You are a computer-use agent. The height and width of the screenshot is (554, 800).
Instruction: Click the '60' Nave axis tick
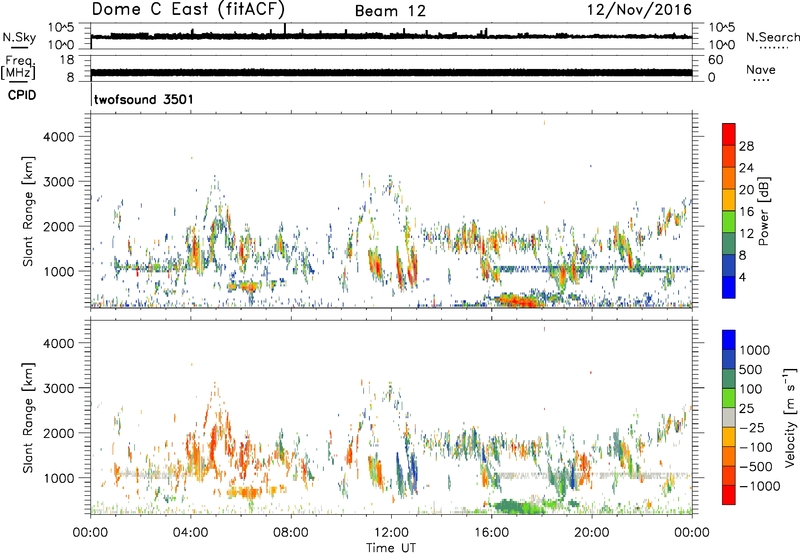point(715,60)
